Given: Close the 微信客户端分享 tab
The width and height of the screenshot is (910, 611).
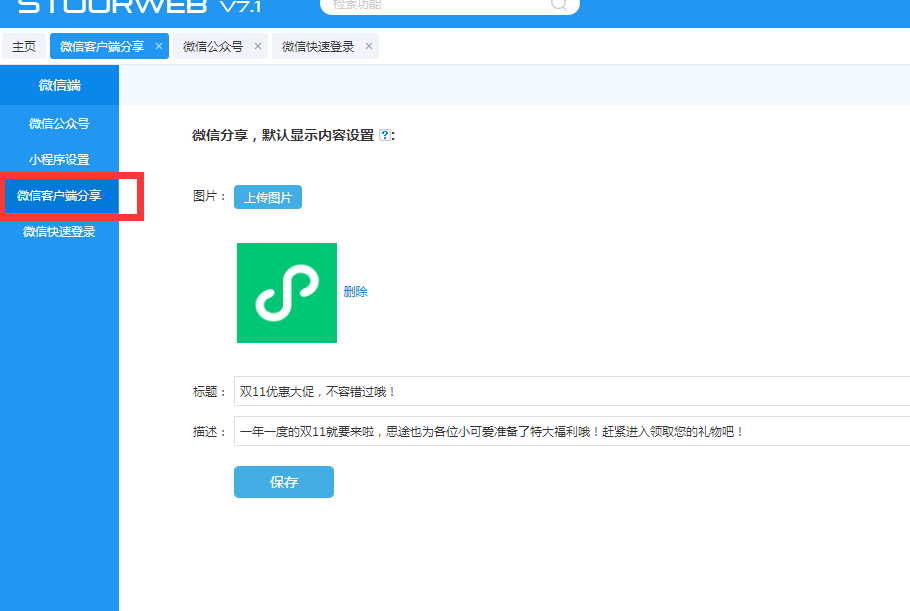Looking at the screenshot, I should click(x=159, y=46).
